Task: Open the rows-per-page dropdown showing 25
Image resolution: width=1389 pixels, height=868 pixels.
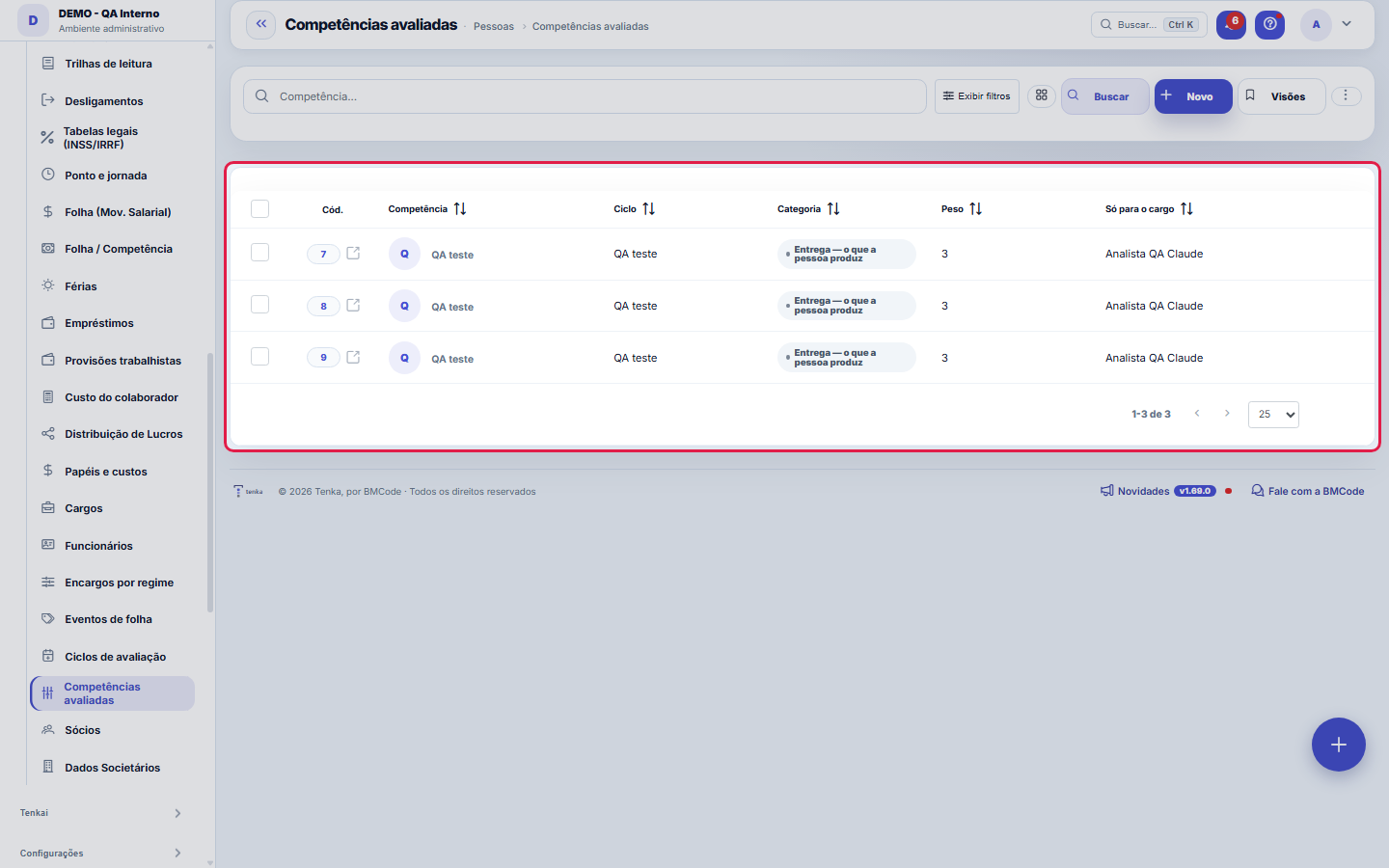Action: [1273, 415]
